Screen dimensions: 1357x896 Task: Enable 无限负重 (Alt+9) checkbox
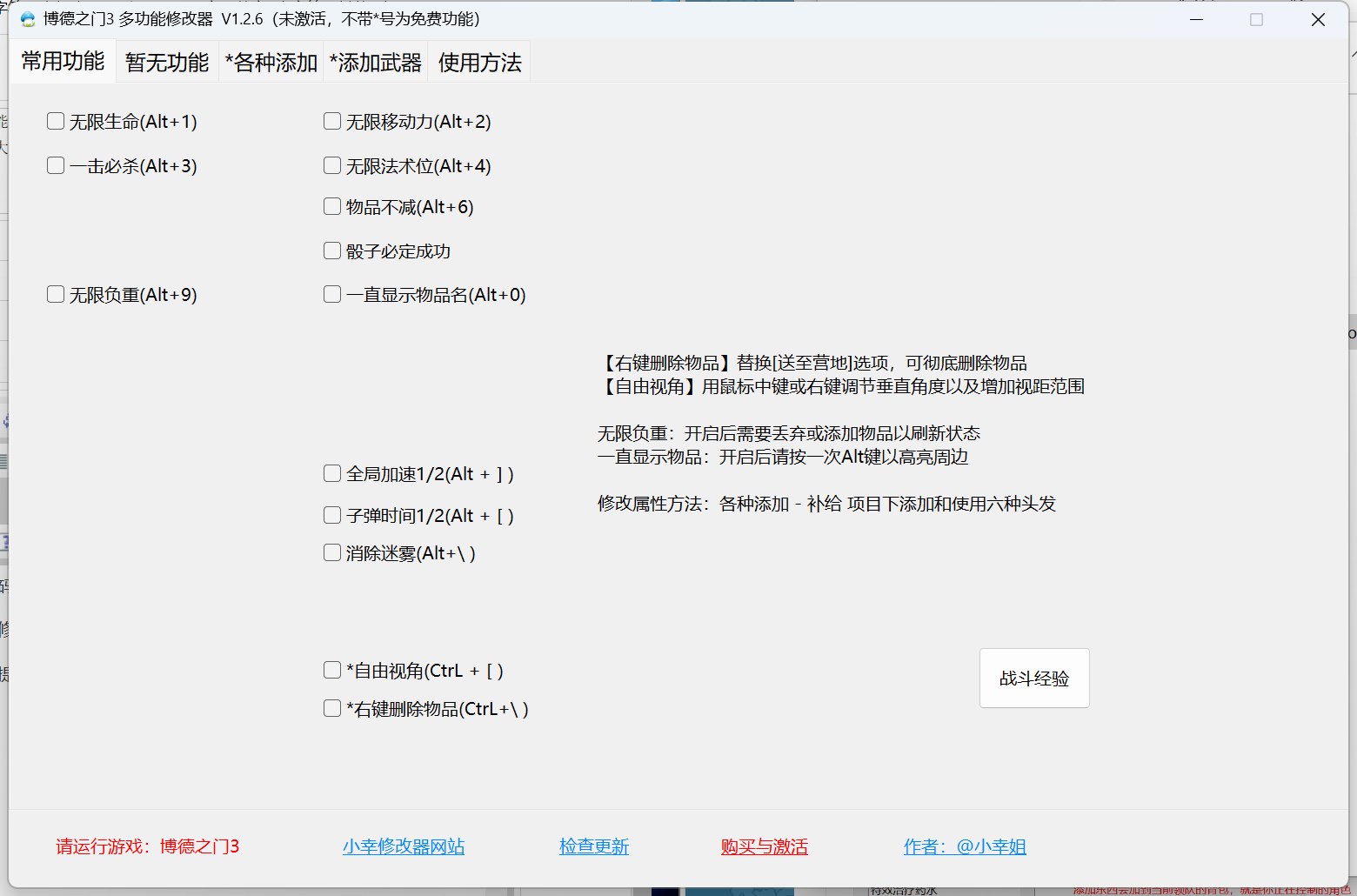[56, 295]
